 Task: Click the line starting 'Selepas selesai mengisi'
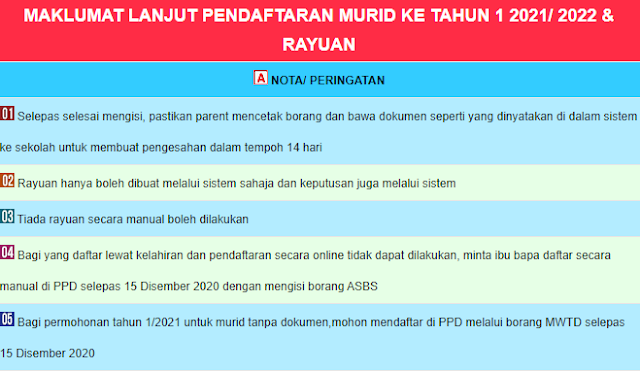click(x=327, y=117)
